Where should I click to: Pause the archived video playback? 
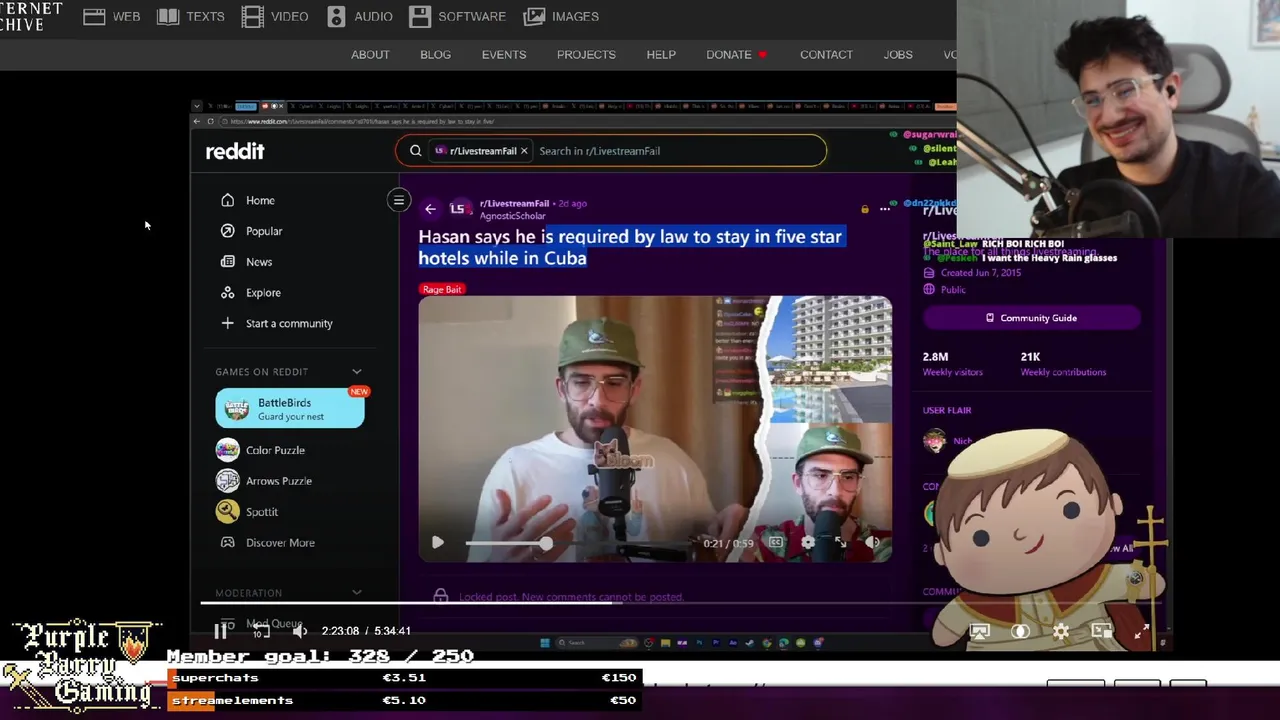221,631
